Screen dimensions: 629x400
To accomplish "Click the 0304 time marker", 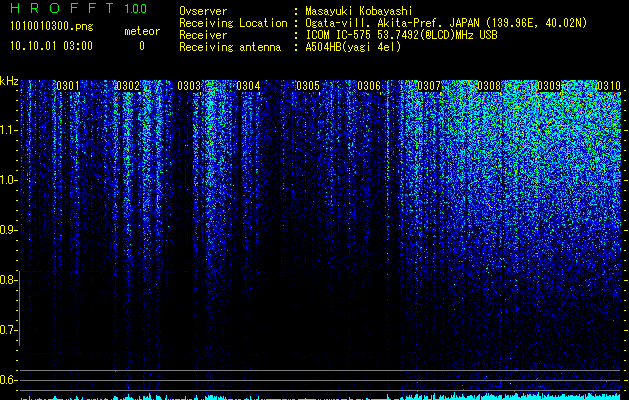I will [x=248, y=86].
